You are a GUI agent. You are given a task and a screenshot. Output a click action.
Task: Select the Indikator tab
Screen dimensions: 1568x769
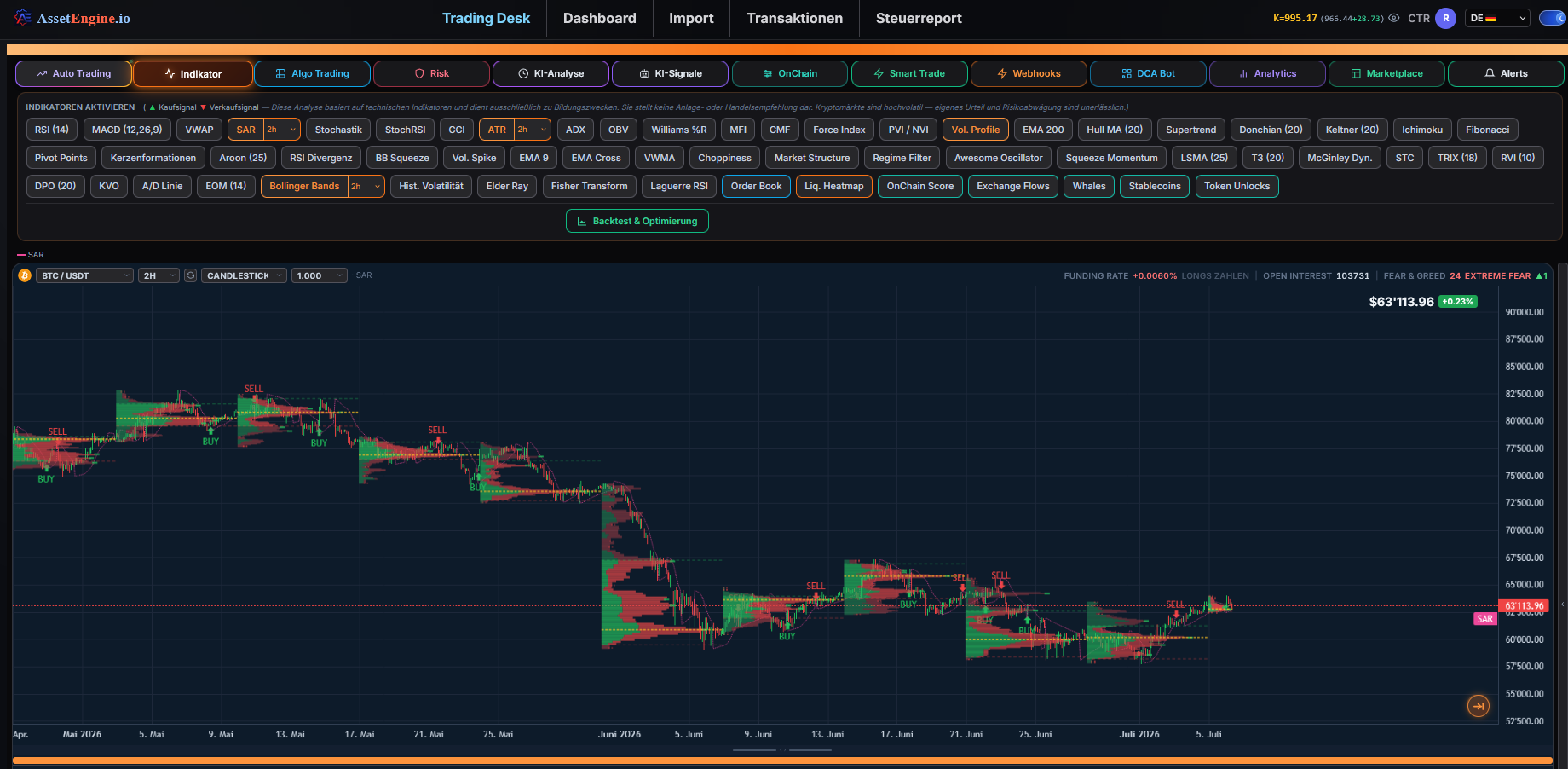193,73
